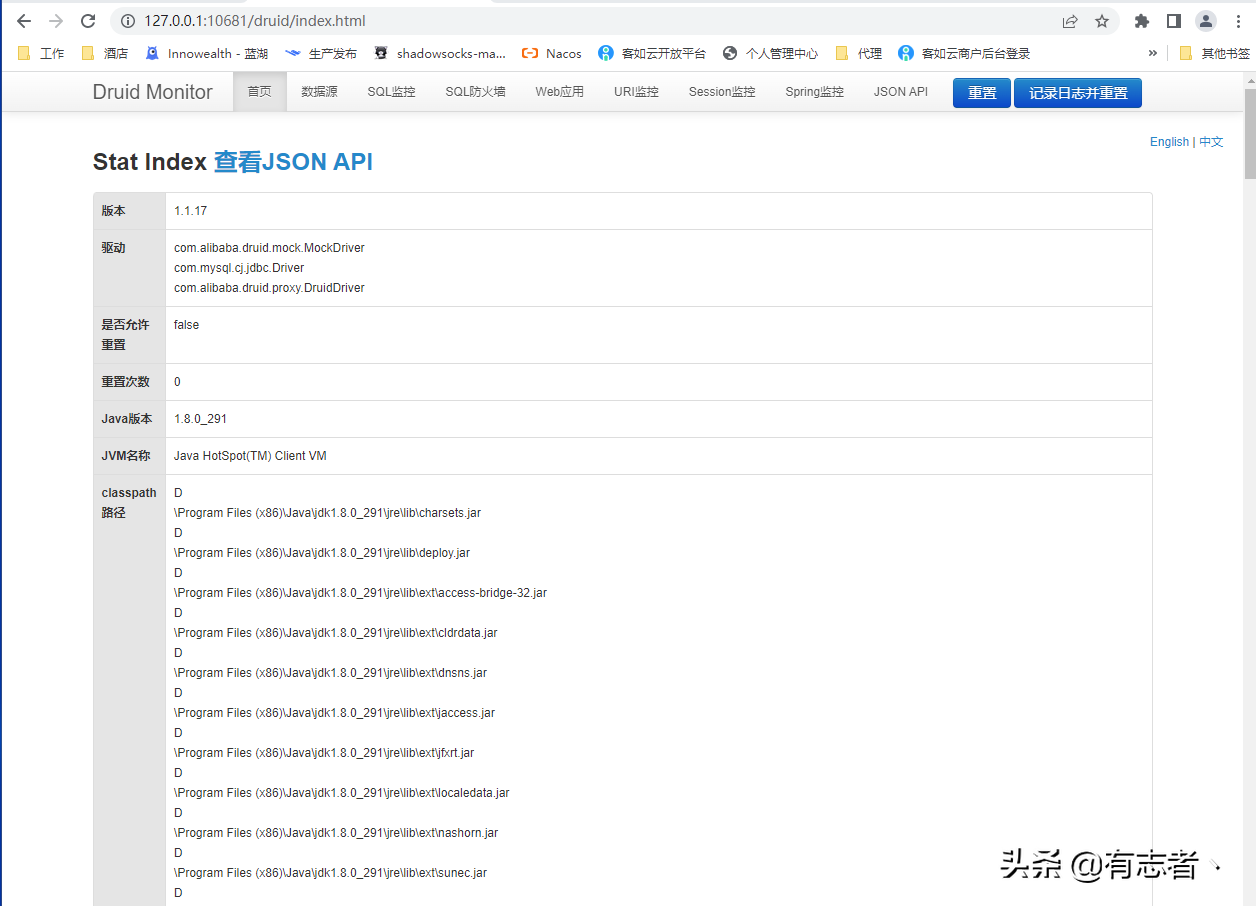The image size is (1256, 906).
Task: Open the JSON API tab
Action: 899,91
